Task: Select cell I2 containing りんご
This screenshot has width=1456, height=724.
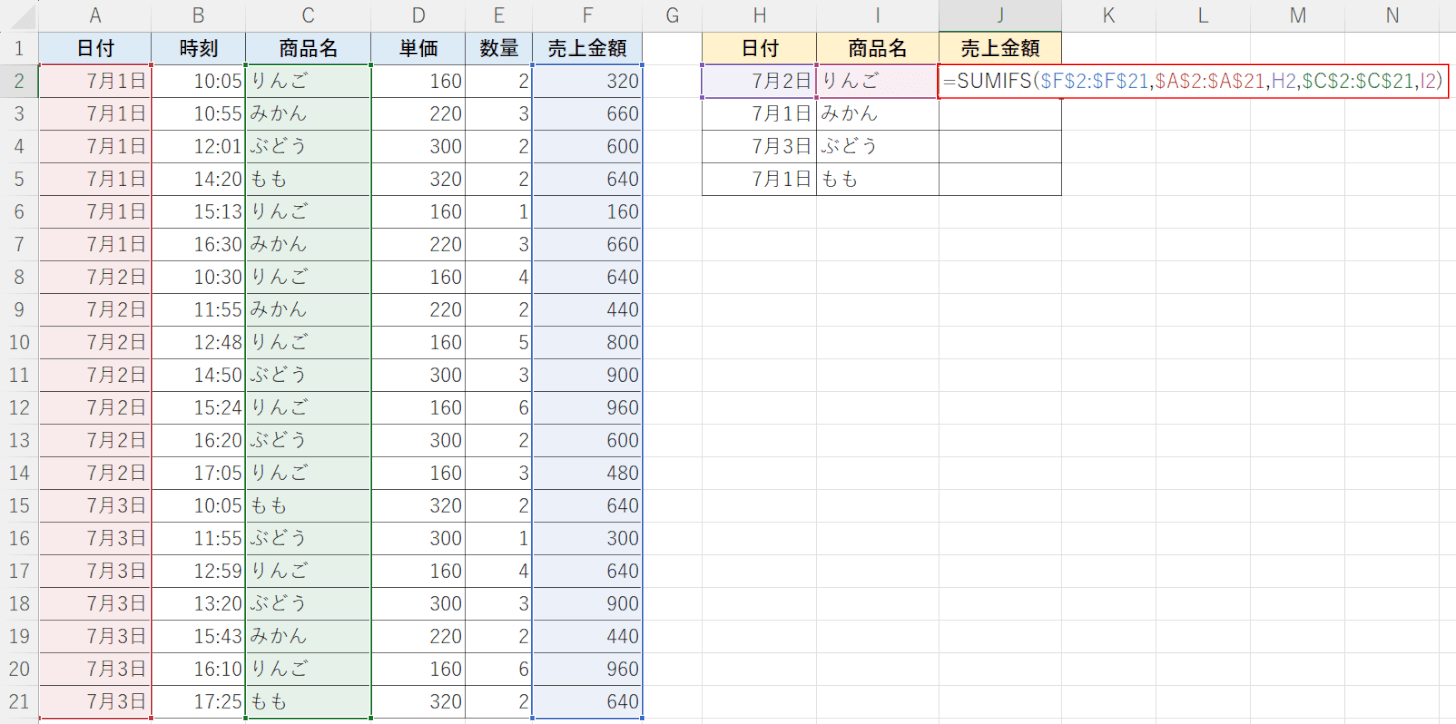Action: point(878,81)
